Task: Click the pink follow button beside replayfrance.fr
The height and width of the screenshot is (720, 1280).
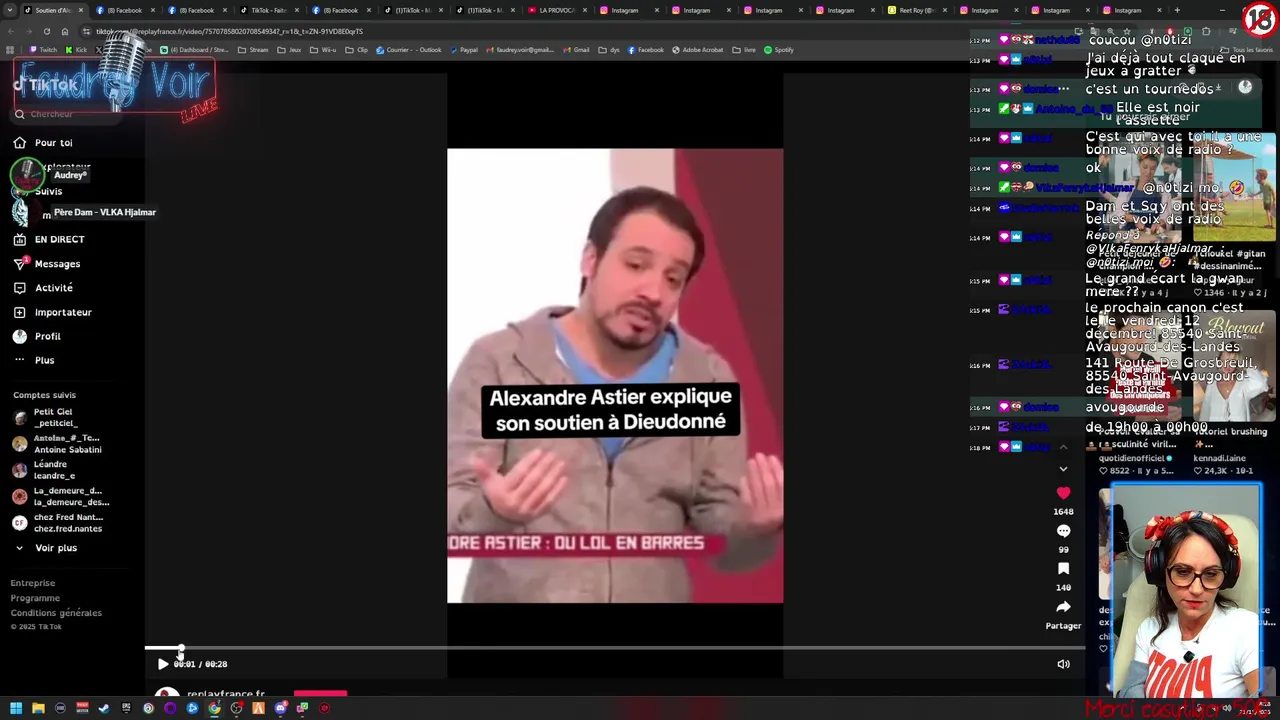Action: [x=320, y=693]
